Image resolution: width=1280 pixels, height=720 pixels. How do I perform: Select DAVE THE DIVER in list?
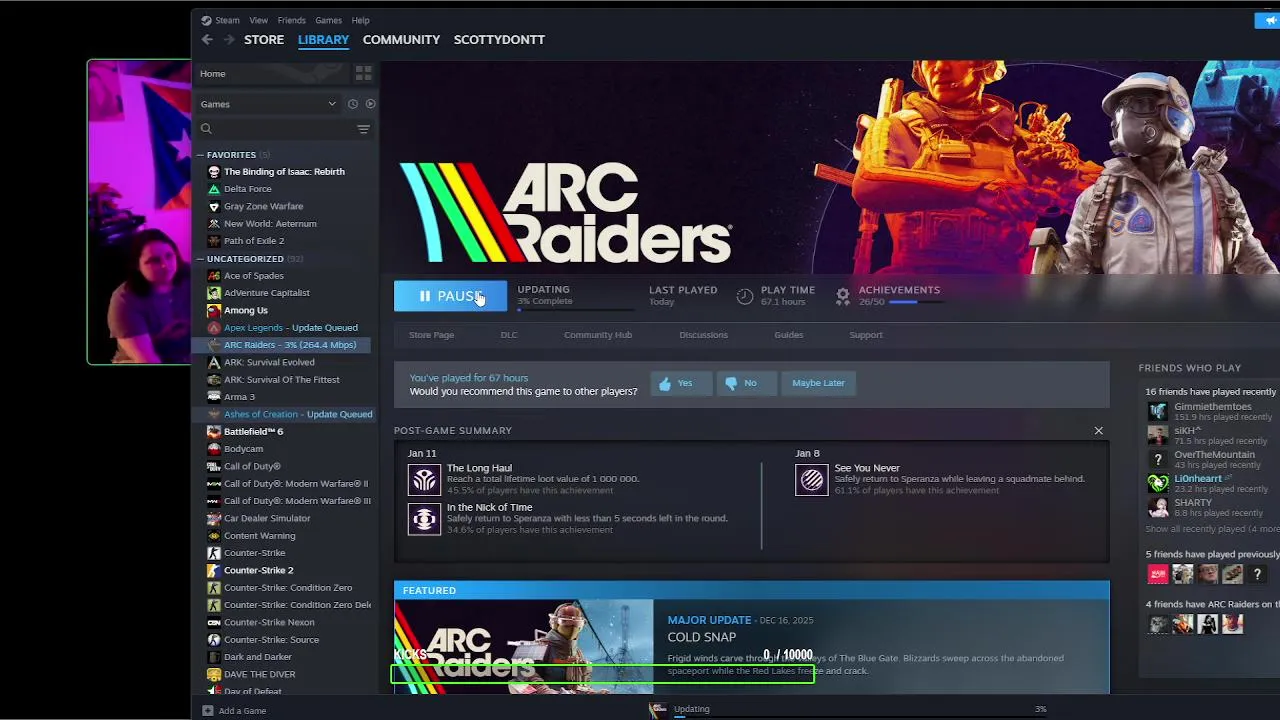point(259,674)
